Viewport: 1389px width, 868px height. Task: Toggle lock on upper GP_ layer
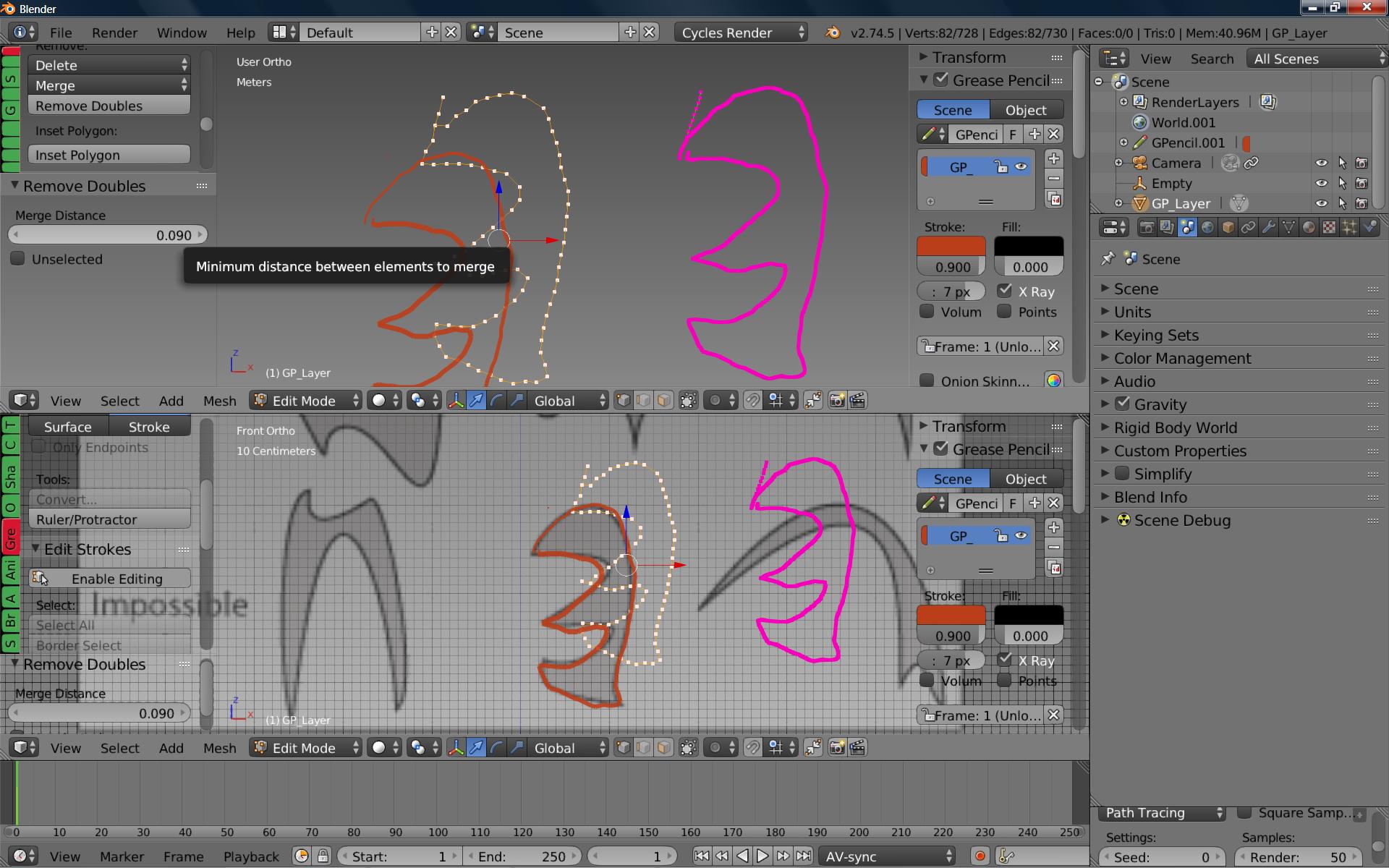click(x=1001, y=167)
